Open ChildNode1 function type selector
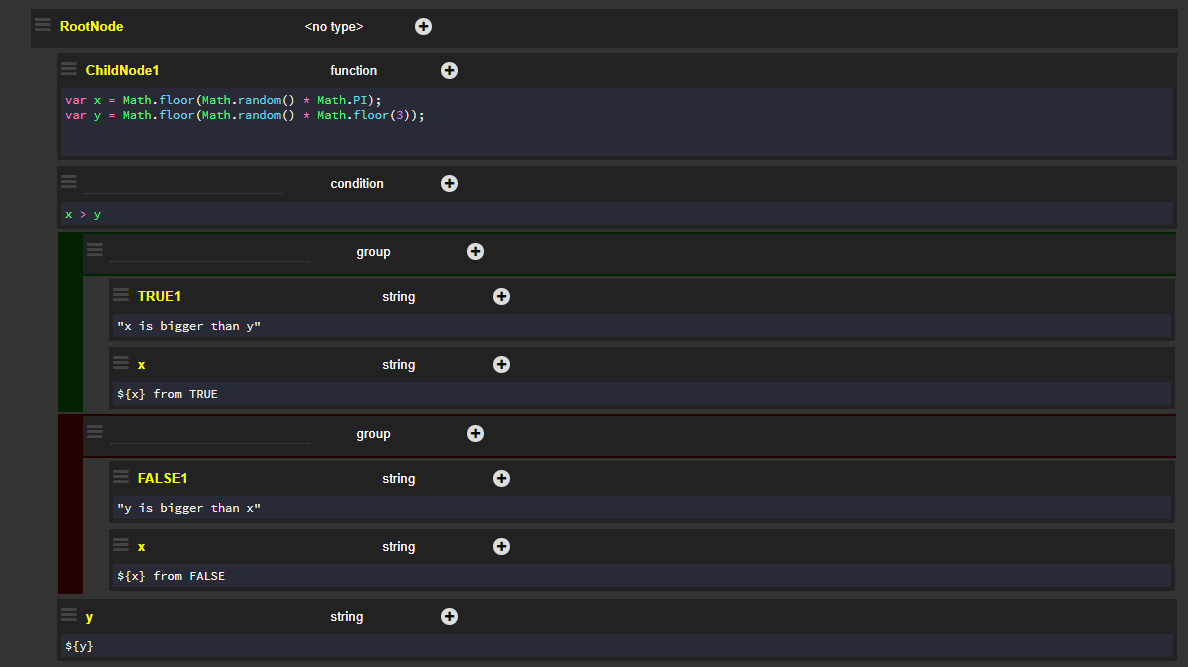This screenshot has width=1188, height=667. (354, 70)
